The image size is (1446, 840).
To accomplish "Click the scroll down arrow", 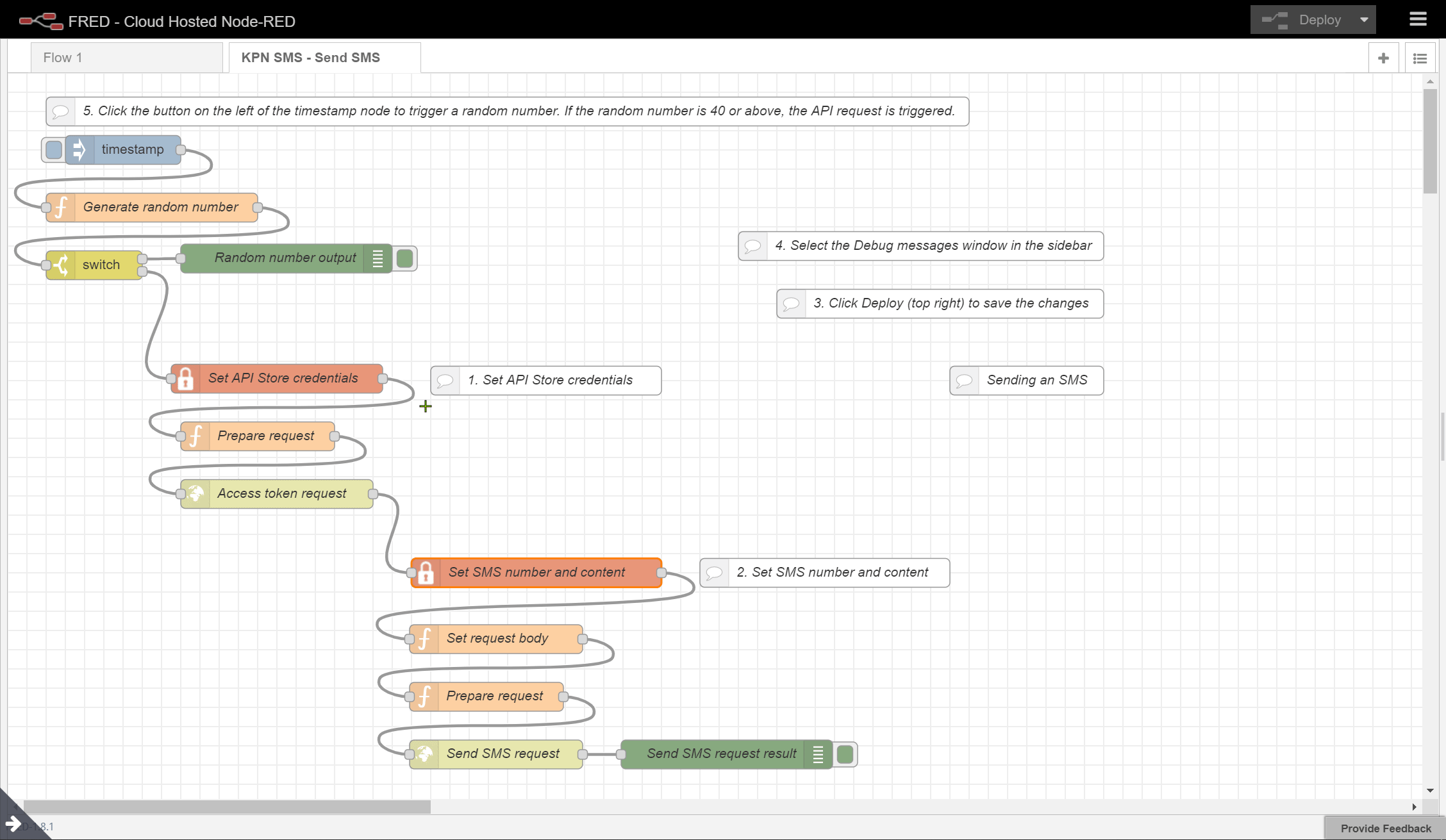I will coord(1431,791).
